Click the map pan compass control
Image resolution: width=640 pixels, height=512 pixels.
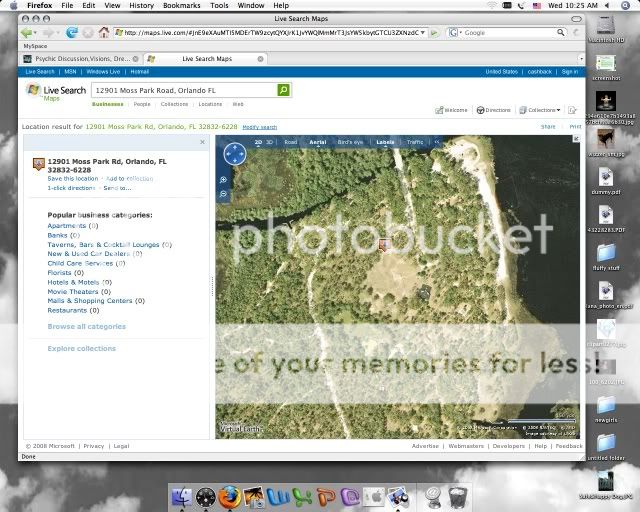234,154
